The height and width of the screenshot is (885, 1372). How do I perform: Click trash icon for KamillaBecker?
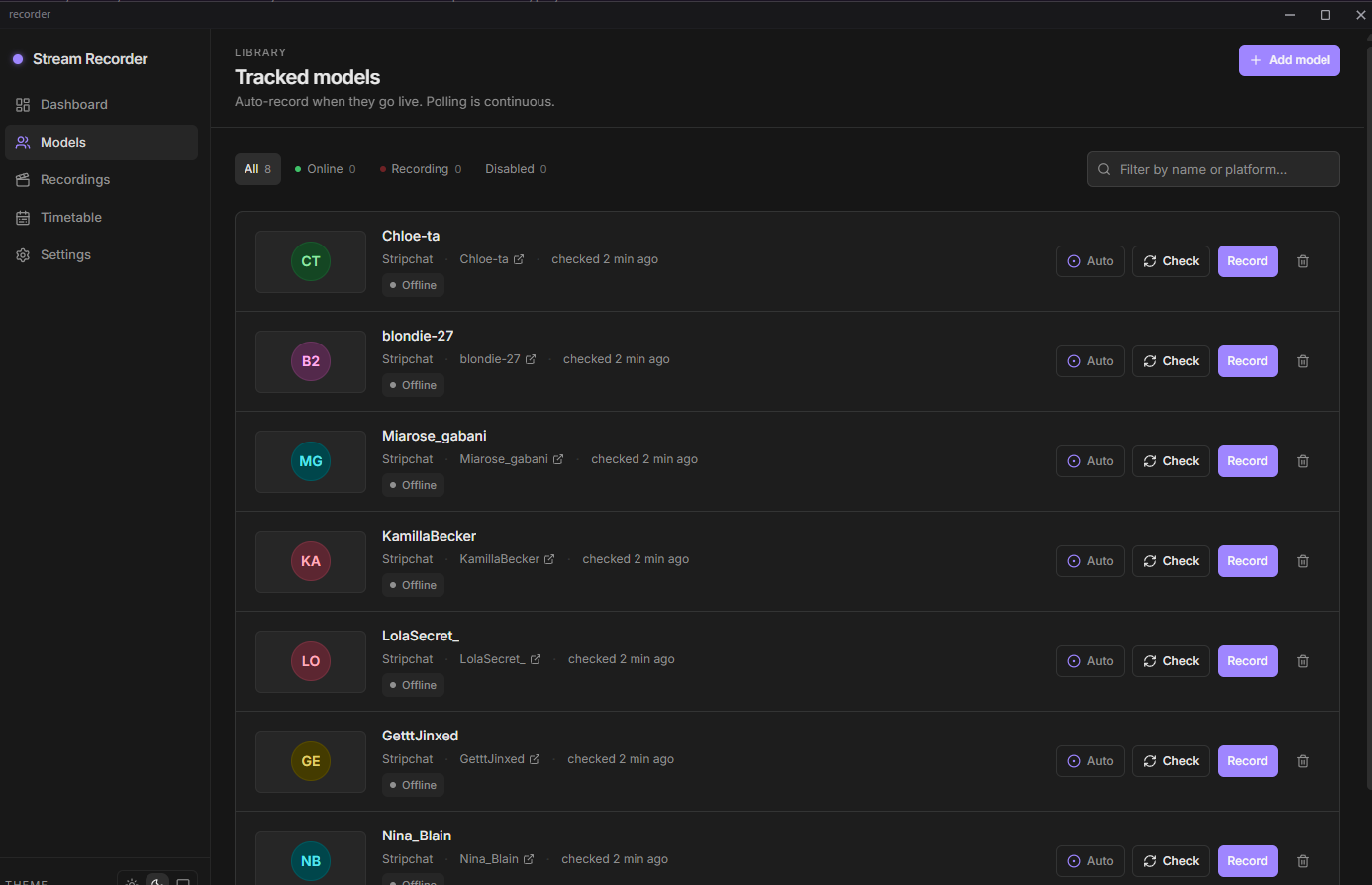pyautogui.click(x=1303, y=561)
